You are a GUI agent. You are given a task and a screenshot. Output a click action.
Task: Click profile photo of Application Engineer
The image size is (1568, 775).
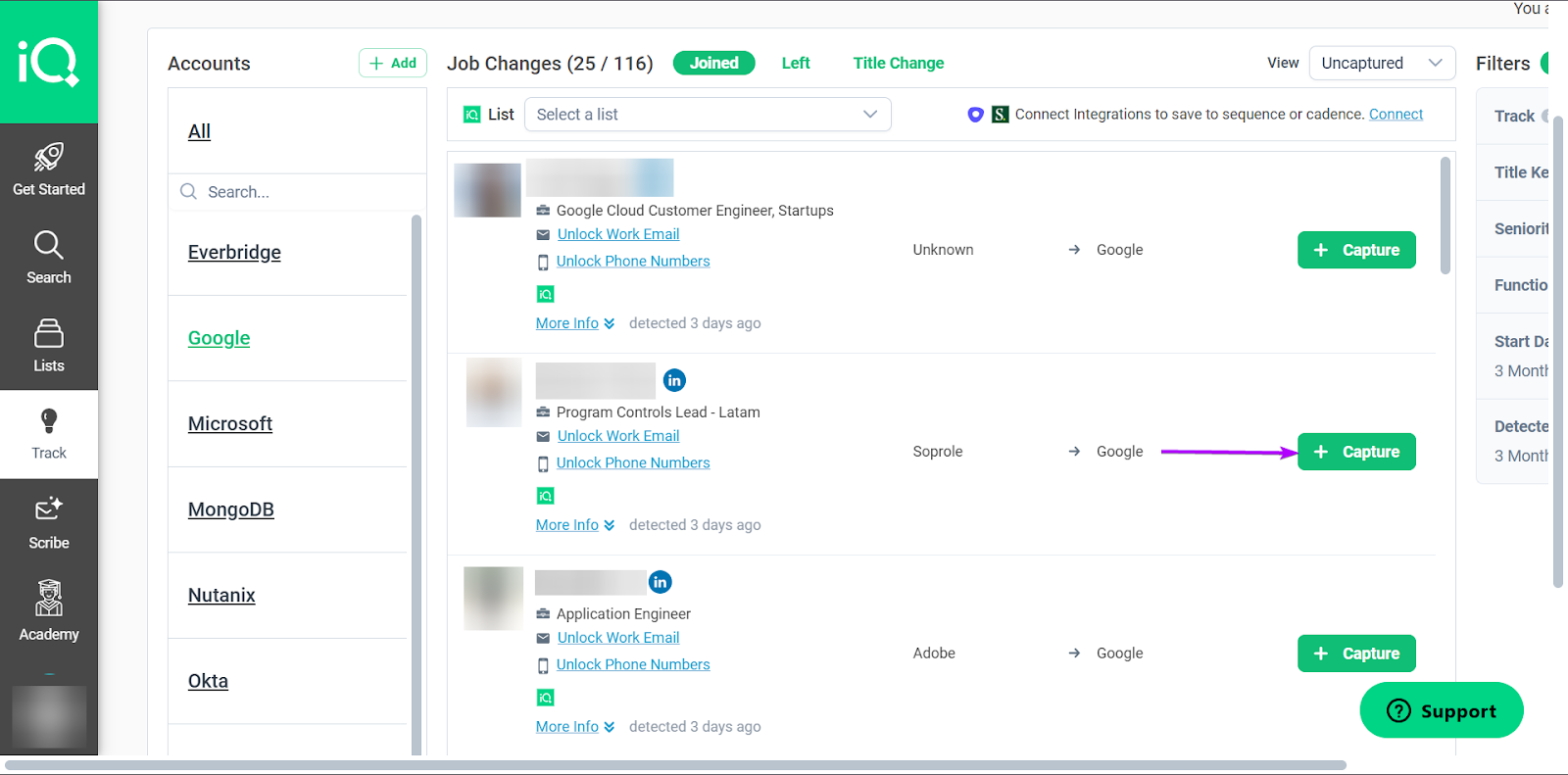click(x=494, y=598)
